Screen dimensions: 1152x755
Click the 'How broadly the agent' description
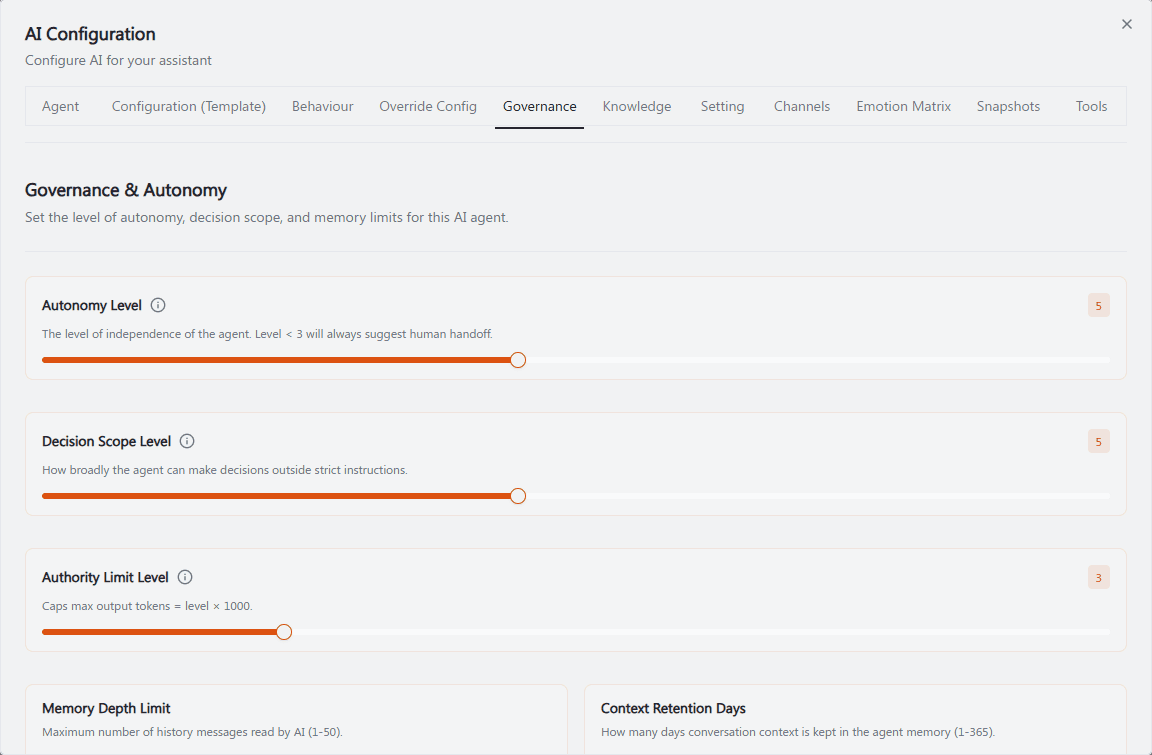point(225,470)
